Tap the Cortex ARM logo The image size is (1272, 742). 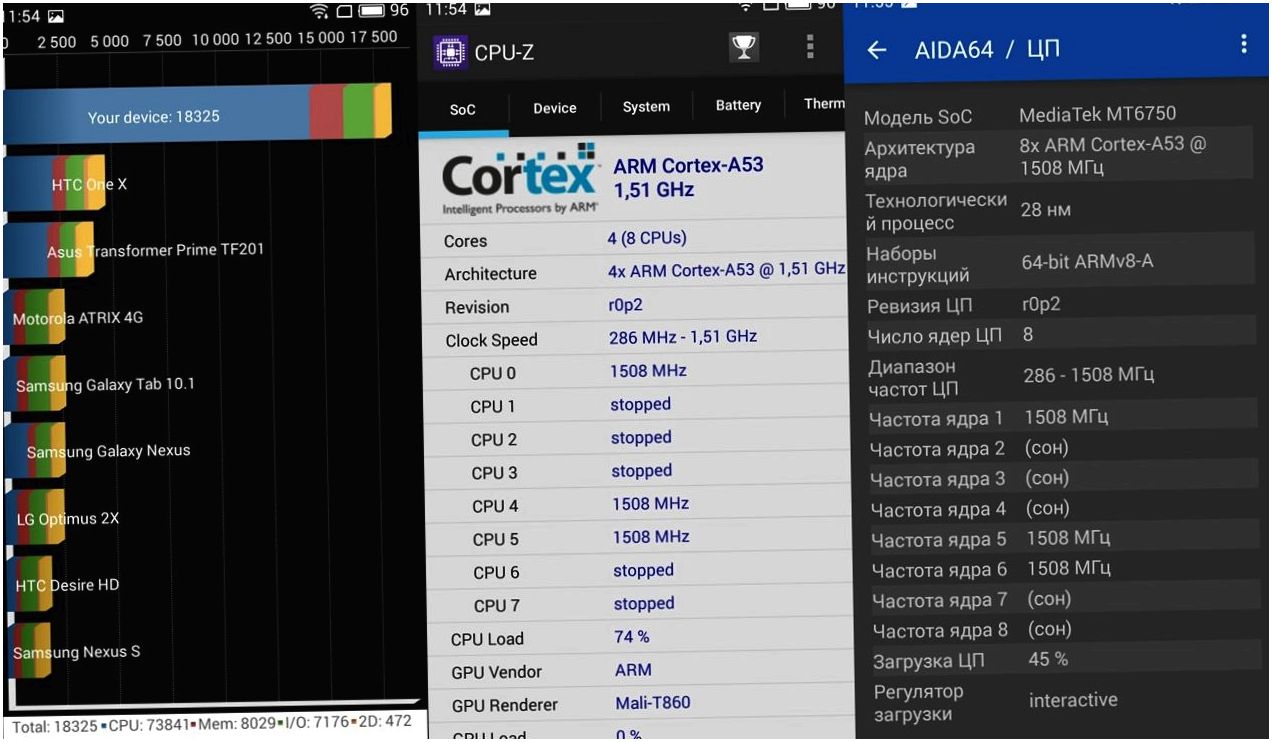(x=520, y=180)
